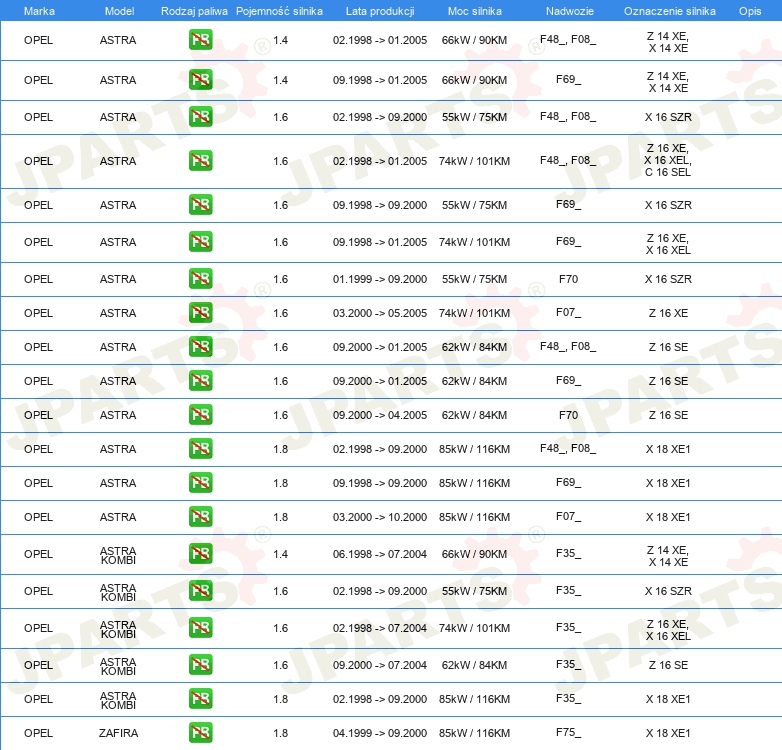The image size is (782, 750).
Task: Select the date cell 06.1998 -> 07.2004
Action: click(380, 554)
